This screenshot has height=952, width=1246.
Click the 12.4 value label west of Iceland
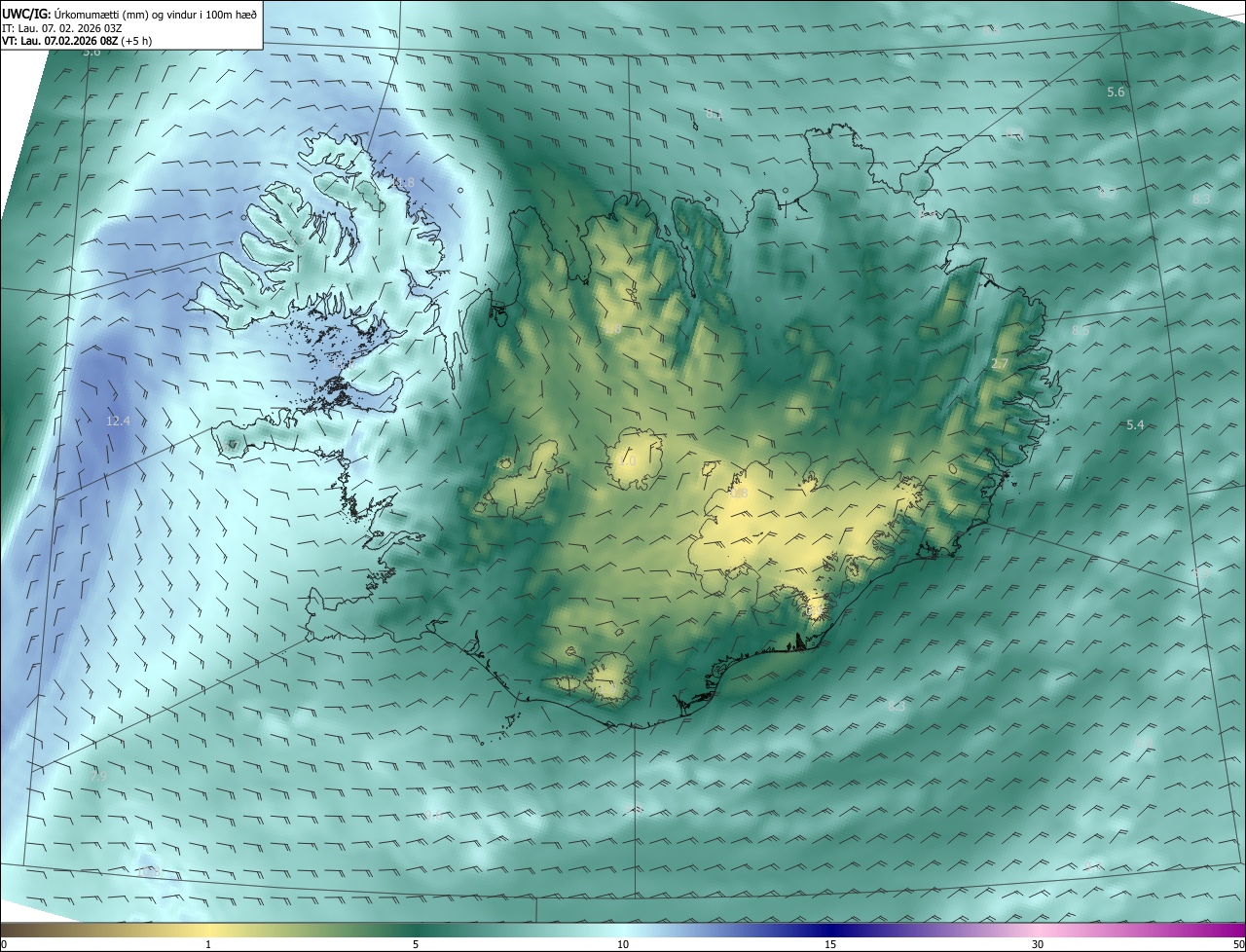pyautogui.click(x=118, y=421)
